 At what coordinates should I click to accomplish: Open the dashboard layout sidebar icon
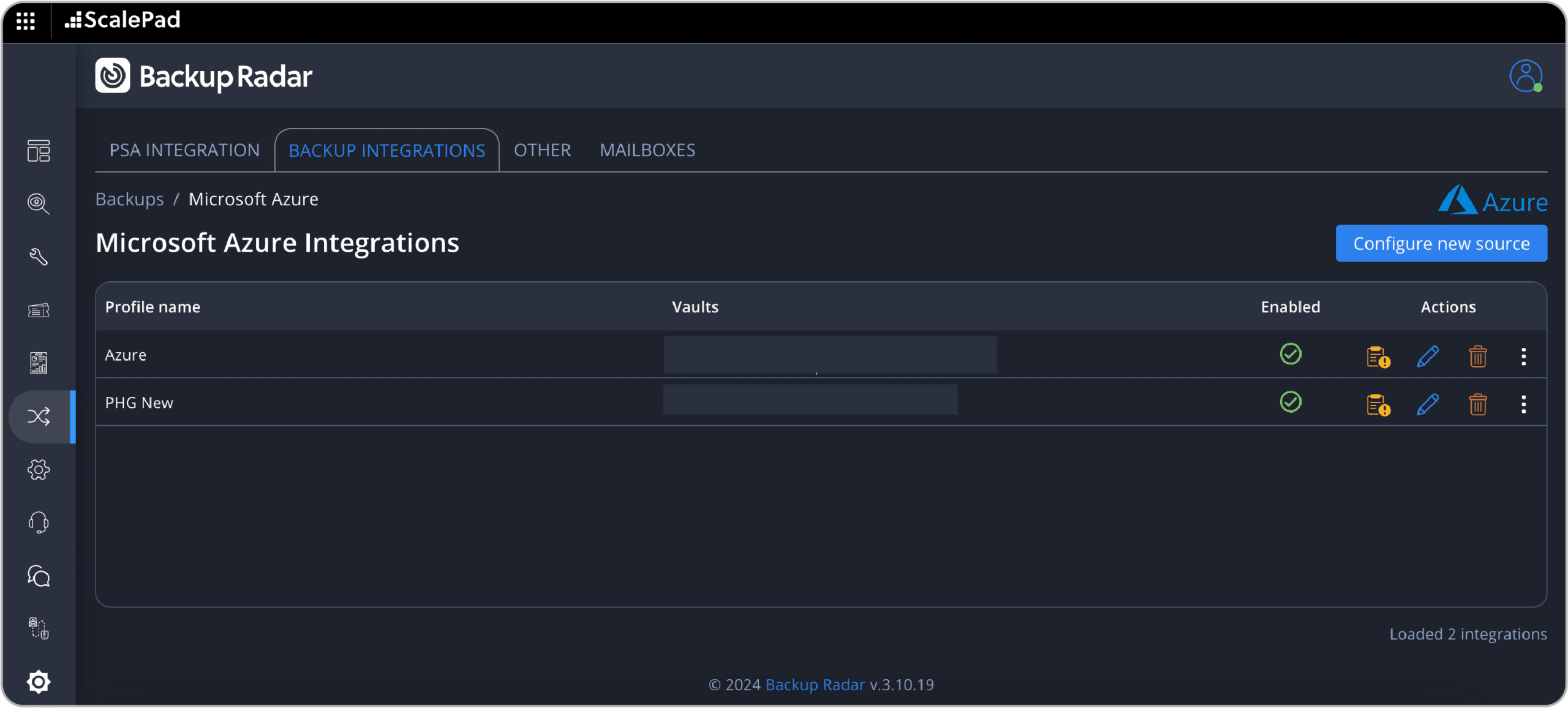pyautogui.click(x=39, y=151)
